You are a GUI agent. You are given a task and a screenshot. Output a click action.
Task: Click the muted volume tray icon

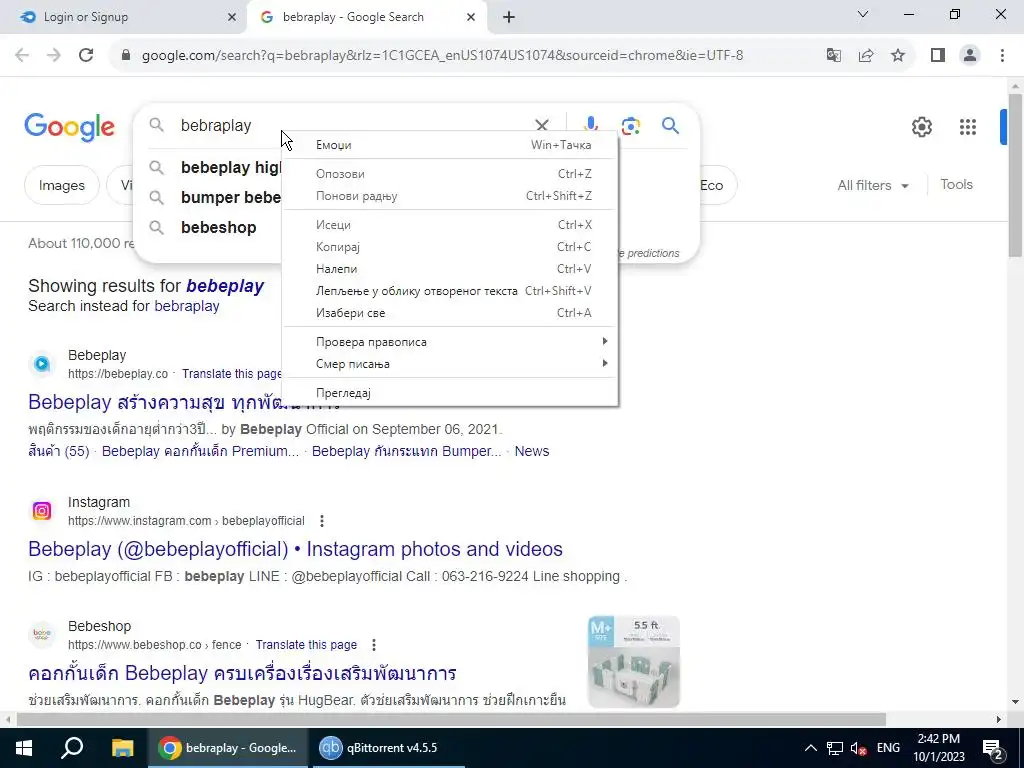859,748
